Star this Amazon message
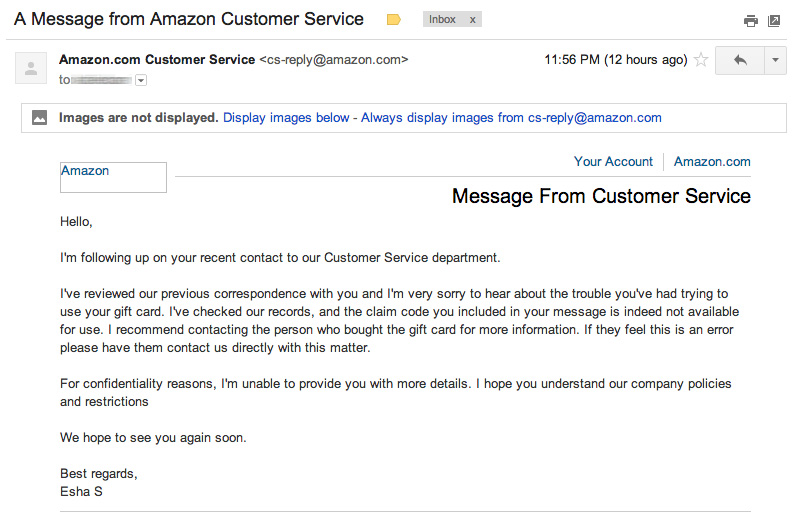This screenshot has height=519, width=801. [701, 60]
